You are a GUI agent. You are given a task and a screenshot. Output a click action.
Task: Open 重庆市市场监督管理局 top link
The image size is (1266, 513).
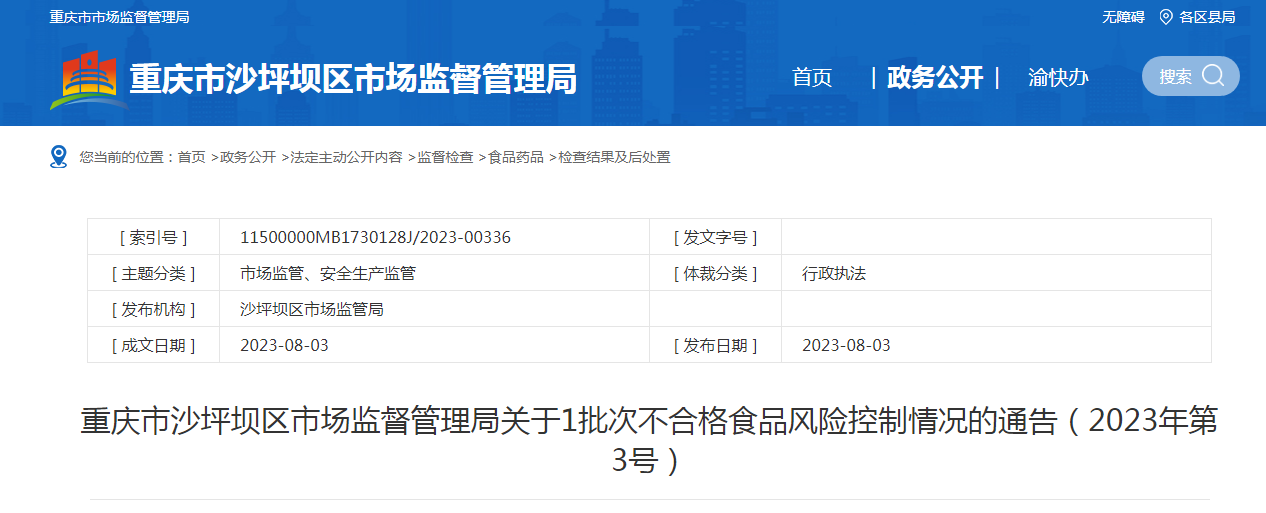click(x=119, y=17)
